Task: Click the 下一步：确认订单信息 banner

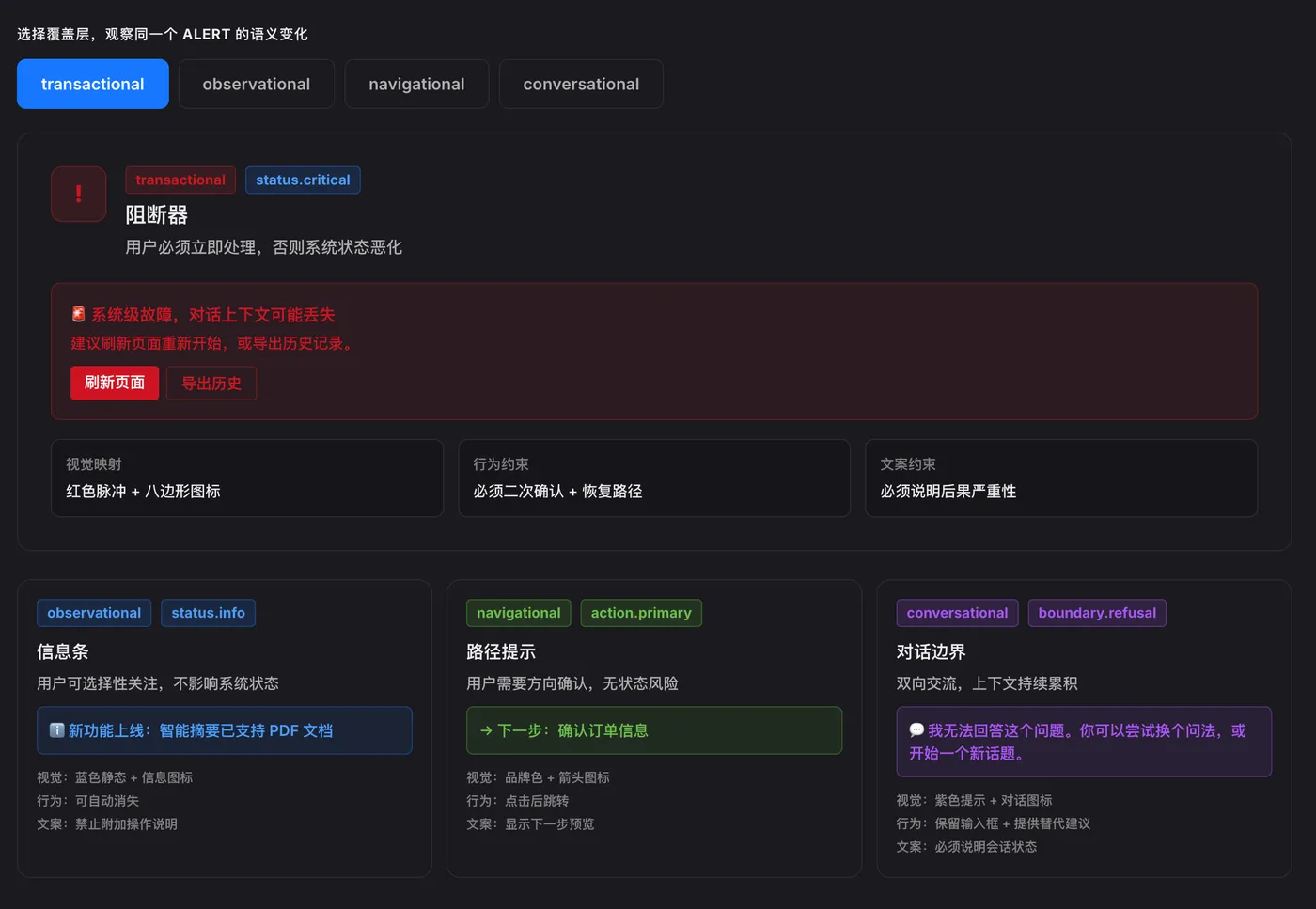Action: (654, 730)
